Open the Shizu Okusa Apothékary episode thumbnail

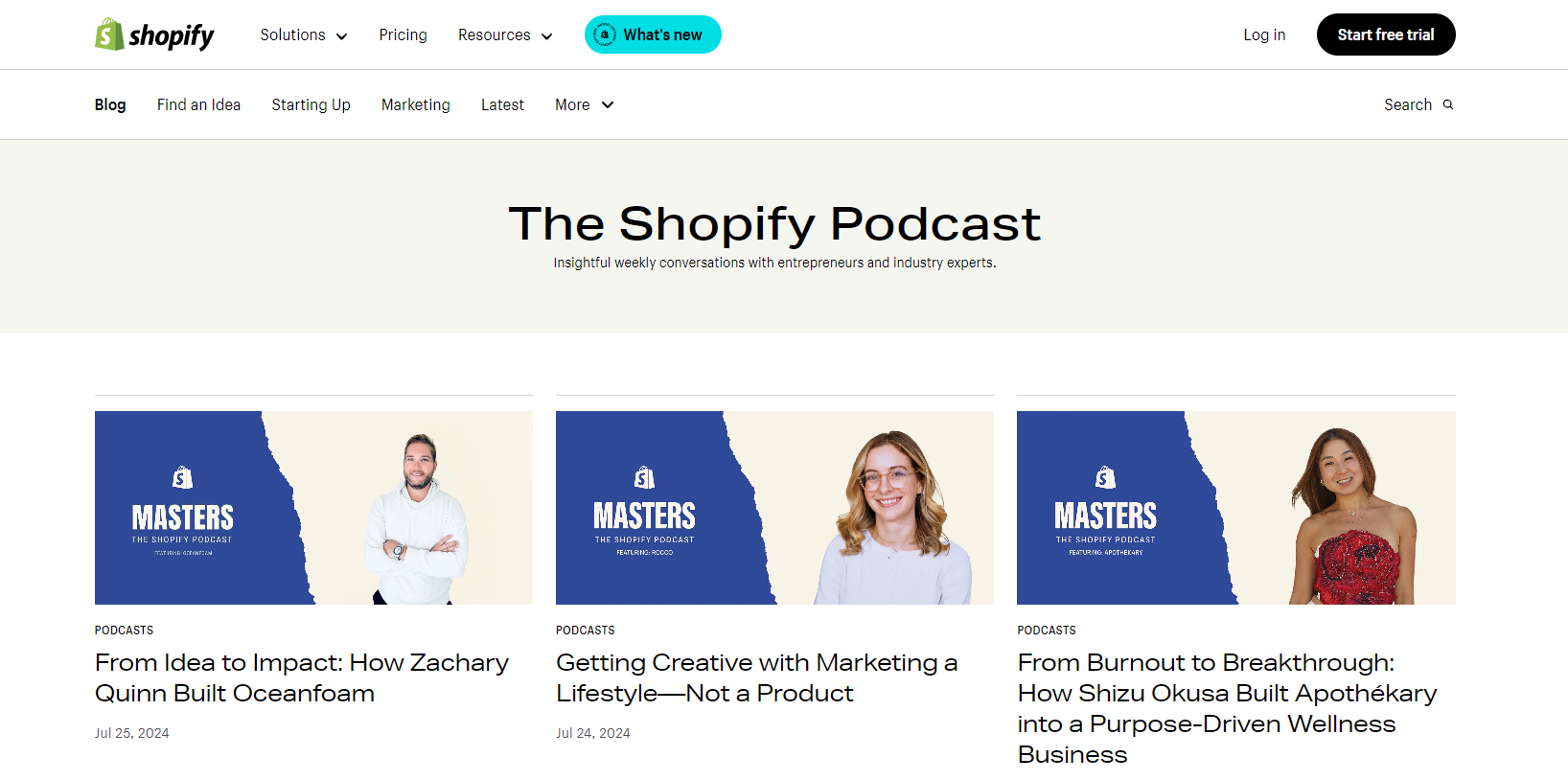coord(1236,508)
